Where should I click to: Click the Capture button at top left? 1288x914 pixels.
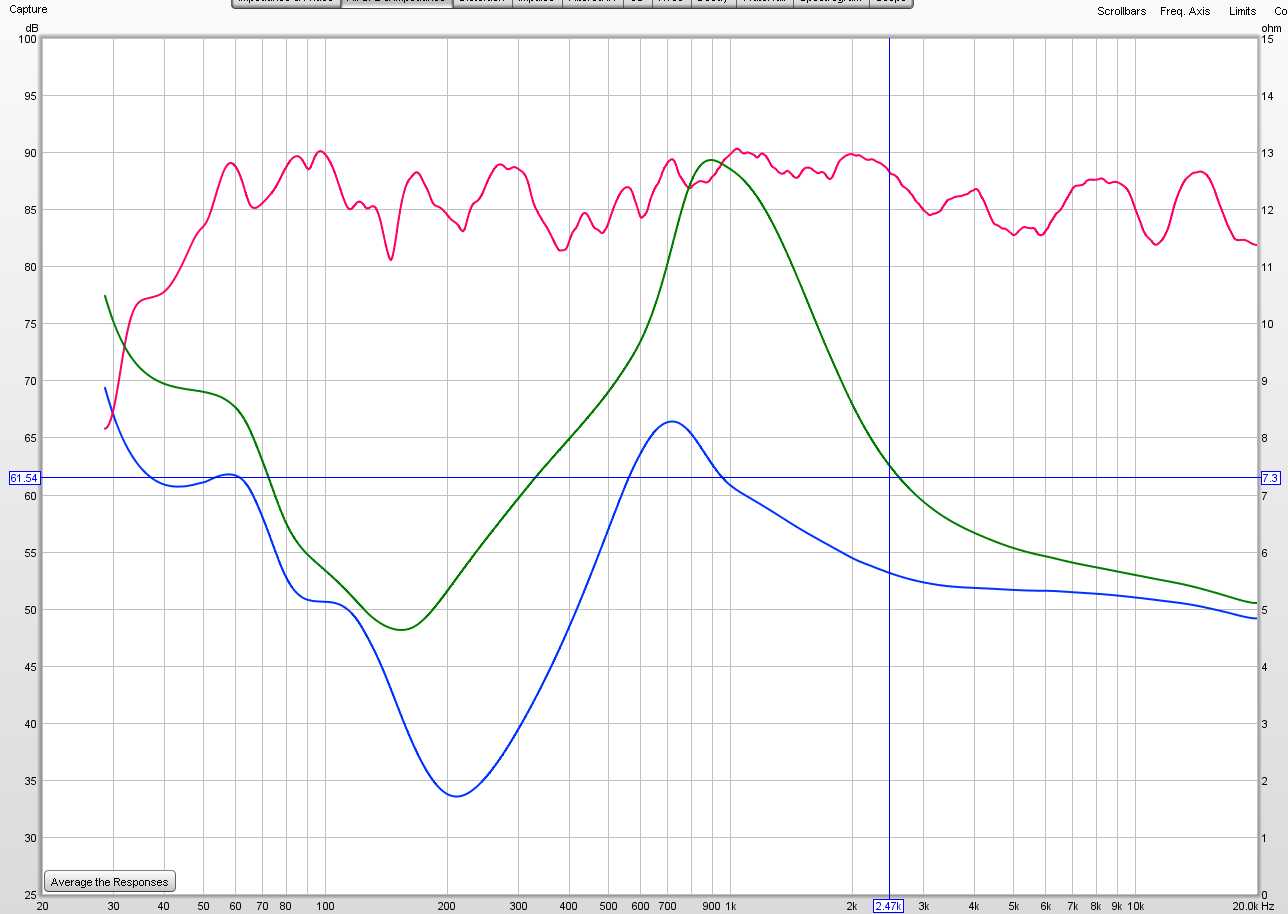tap(28, 10)
